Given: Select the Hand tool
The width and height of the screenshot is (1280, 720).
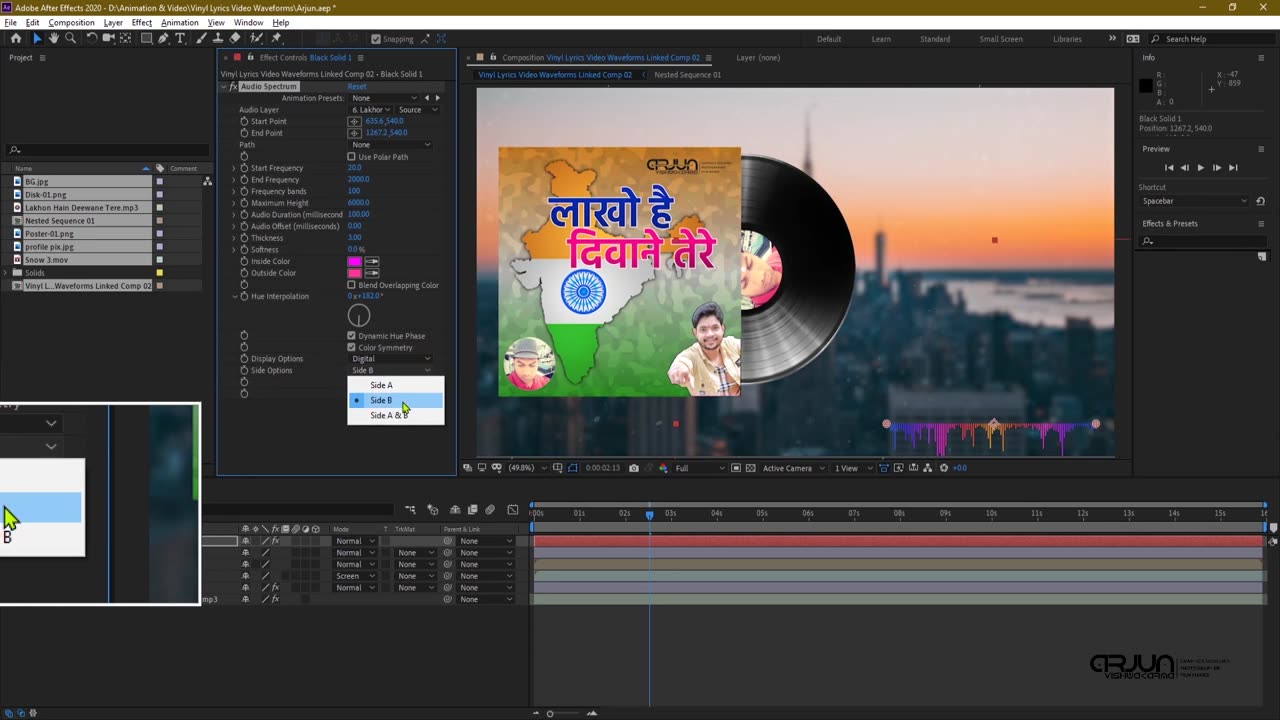Looking at the screenshot, I should pyautogui.click(x=53, y=38).
